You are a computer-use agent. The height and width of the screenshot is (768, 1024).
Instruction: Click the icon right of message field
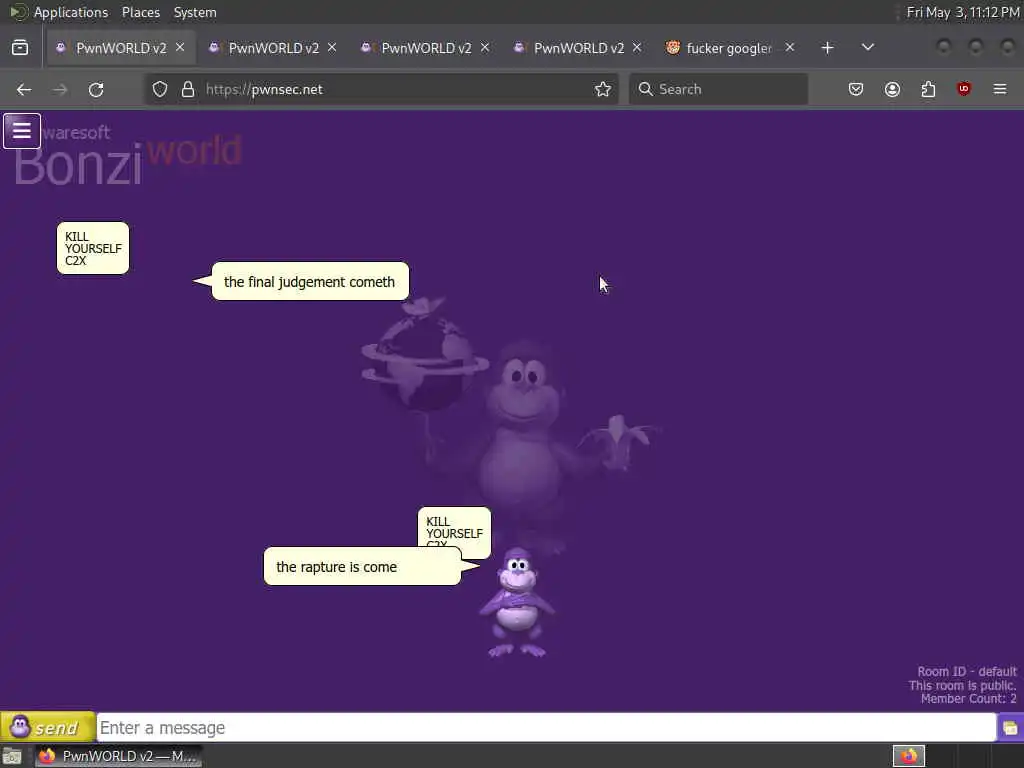point(1010,728)
